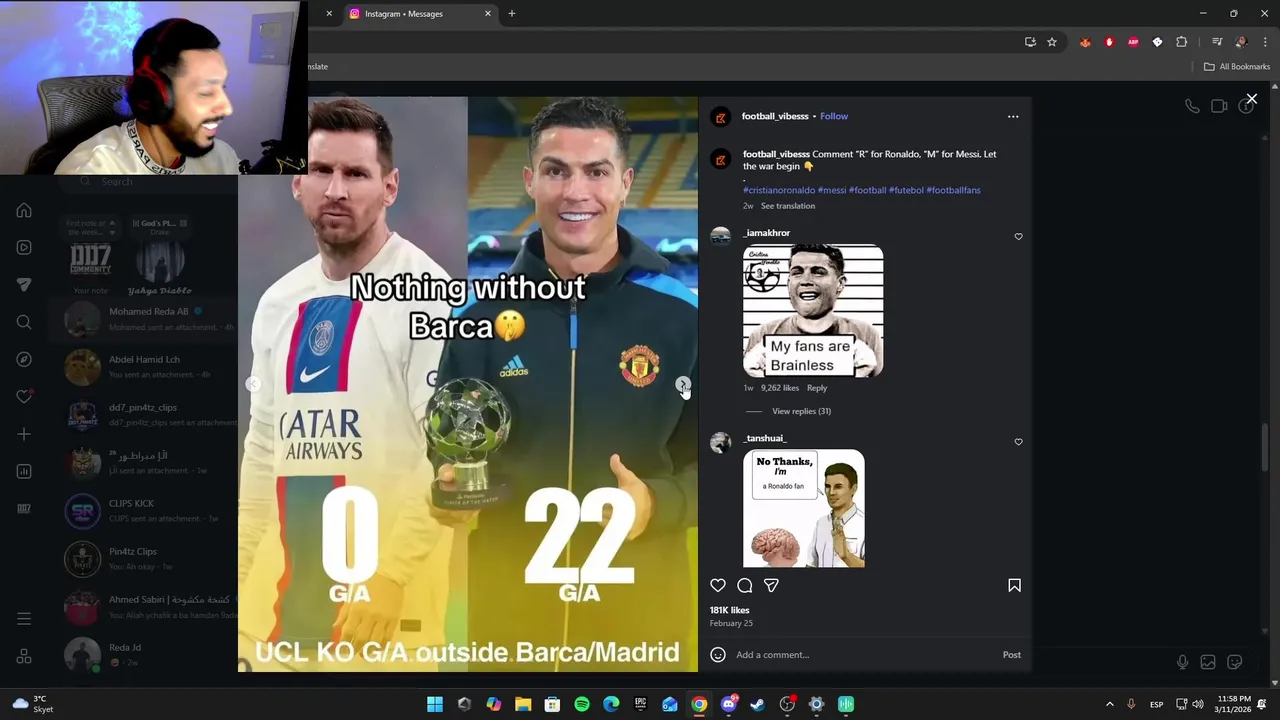Open Instagram Home in left sidebar
1280x720 pixels.
click(24, 211)
